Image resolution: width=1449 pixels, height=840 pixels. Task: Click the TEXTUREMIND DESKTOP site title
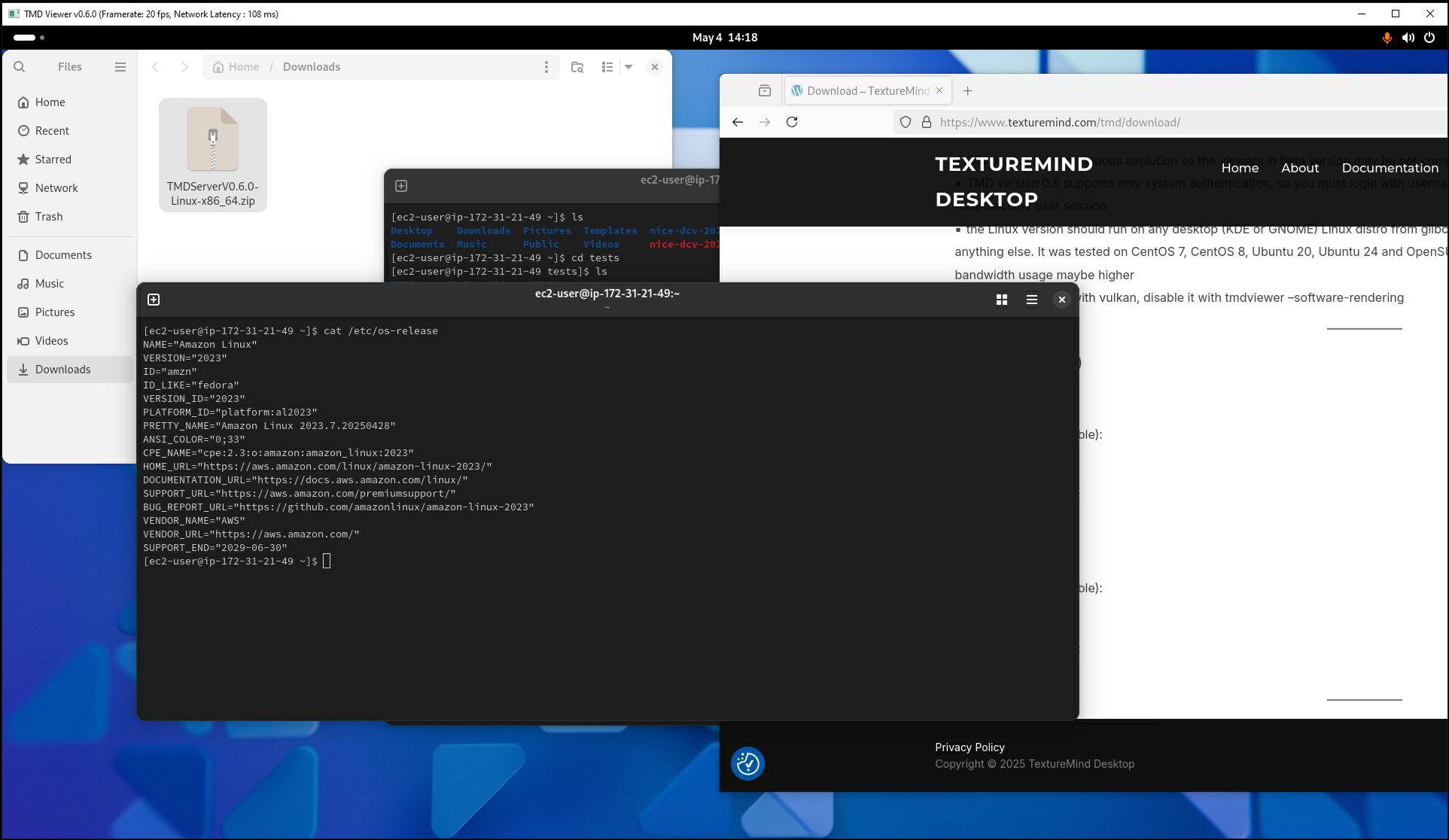(1014, 181)
